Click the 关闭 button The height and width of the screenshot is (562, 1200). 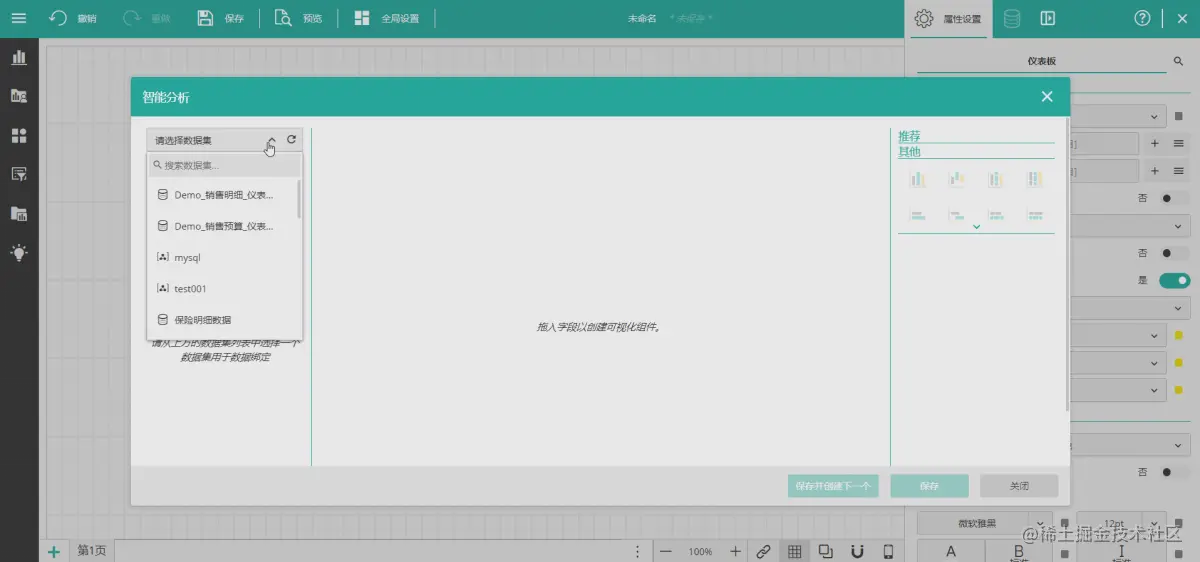1019,486
